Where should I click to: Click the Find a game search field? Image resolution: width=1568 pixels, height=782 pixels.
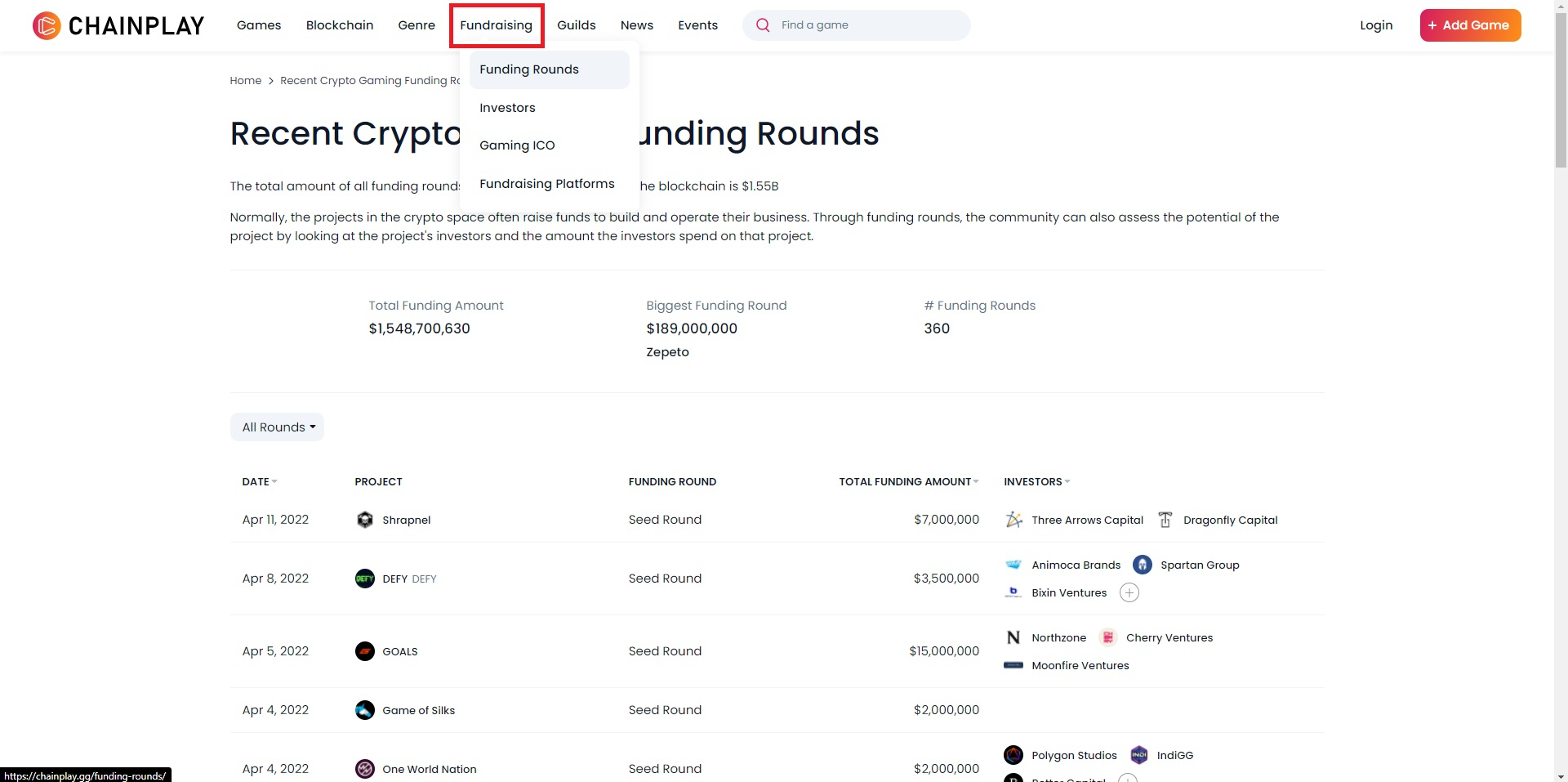point(857,25)
